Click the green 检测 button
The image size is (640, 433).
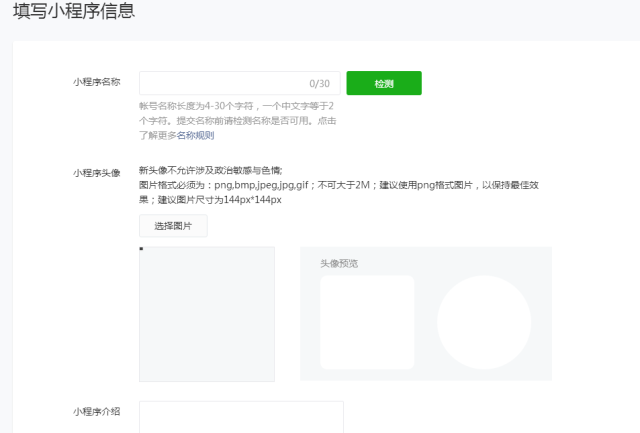click(384, 83)
